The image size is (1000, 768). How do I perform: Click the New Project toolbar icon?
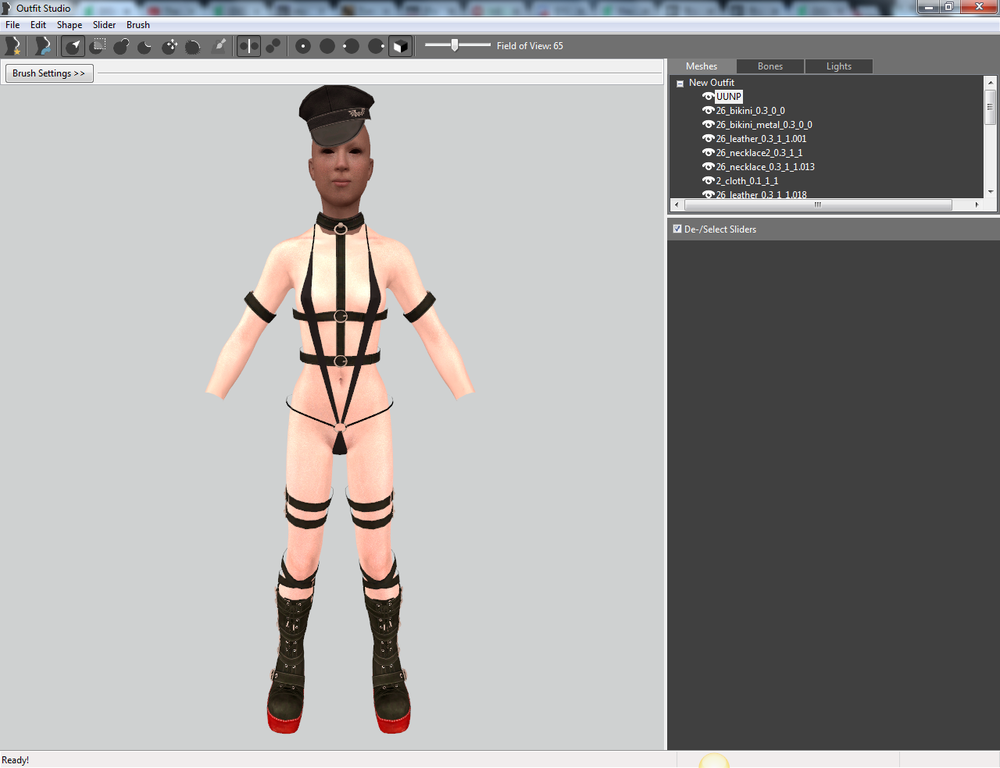tap(13, 46)
